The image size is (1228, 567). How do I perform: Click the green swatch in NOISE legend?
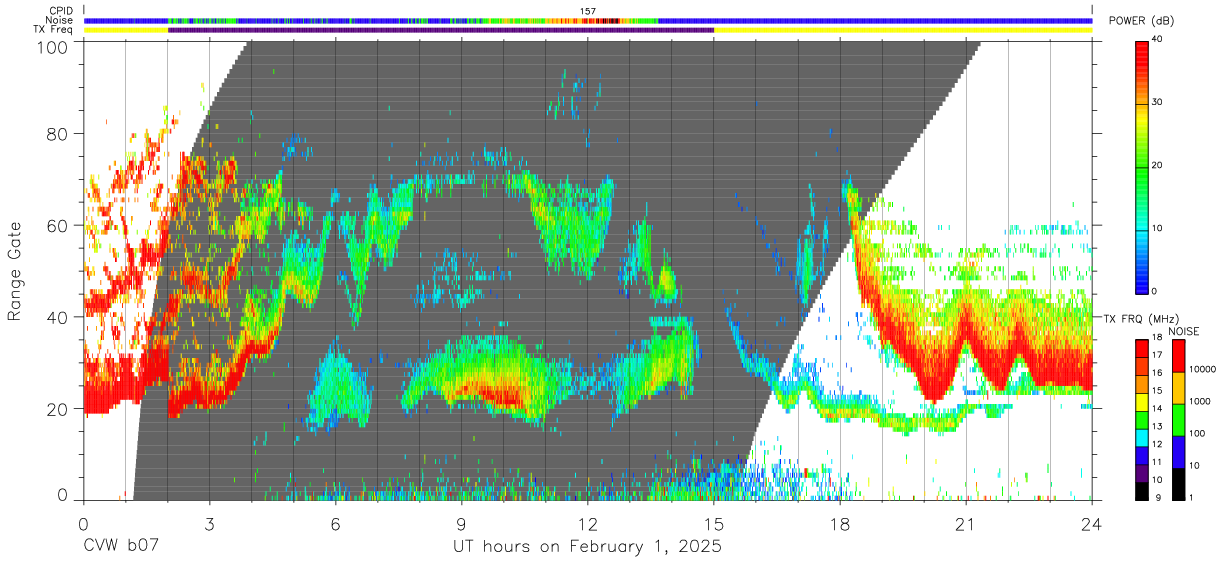pos(1178,418)
